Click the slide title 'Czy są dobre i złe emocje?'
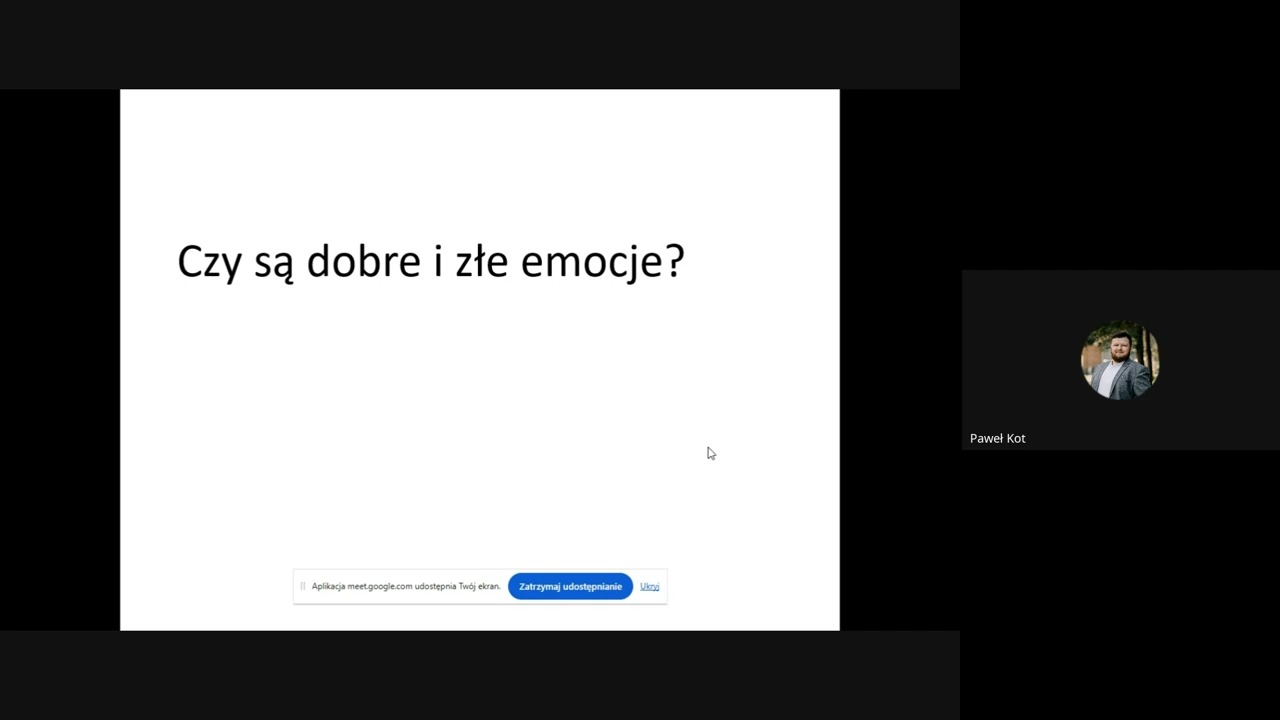Screen dimensions: 1280x720 pos(430,262)
